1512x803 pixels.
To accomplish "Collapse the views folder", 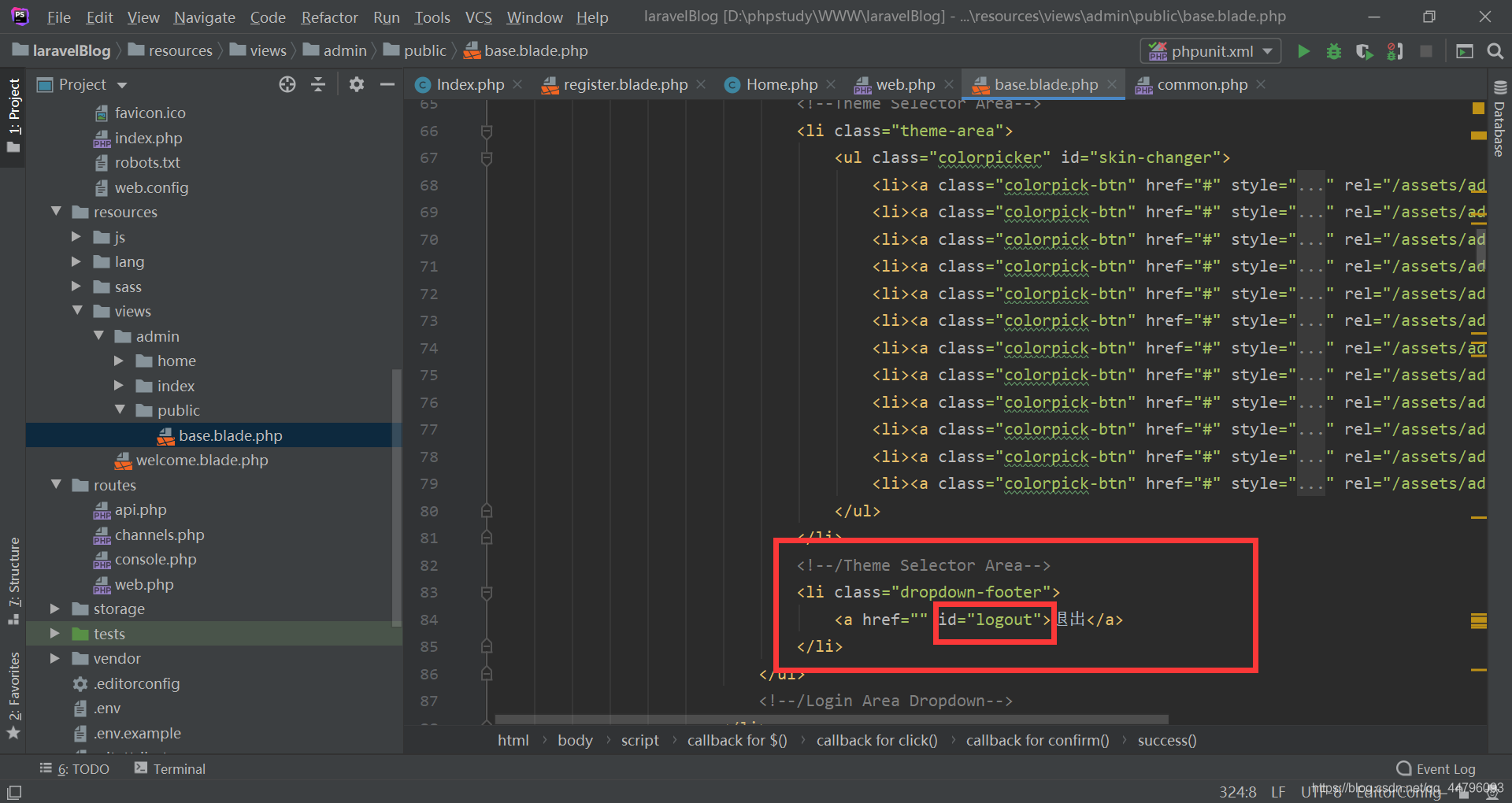I will (77, 311).
